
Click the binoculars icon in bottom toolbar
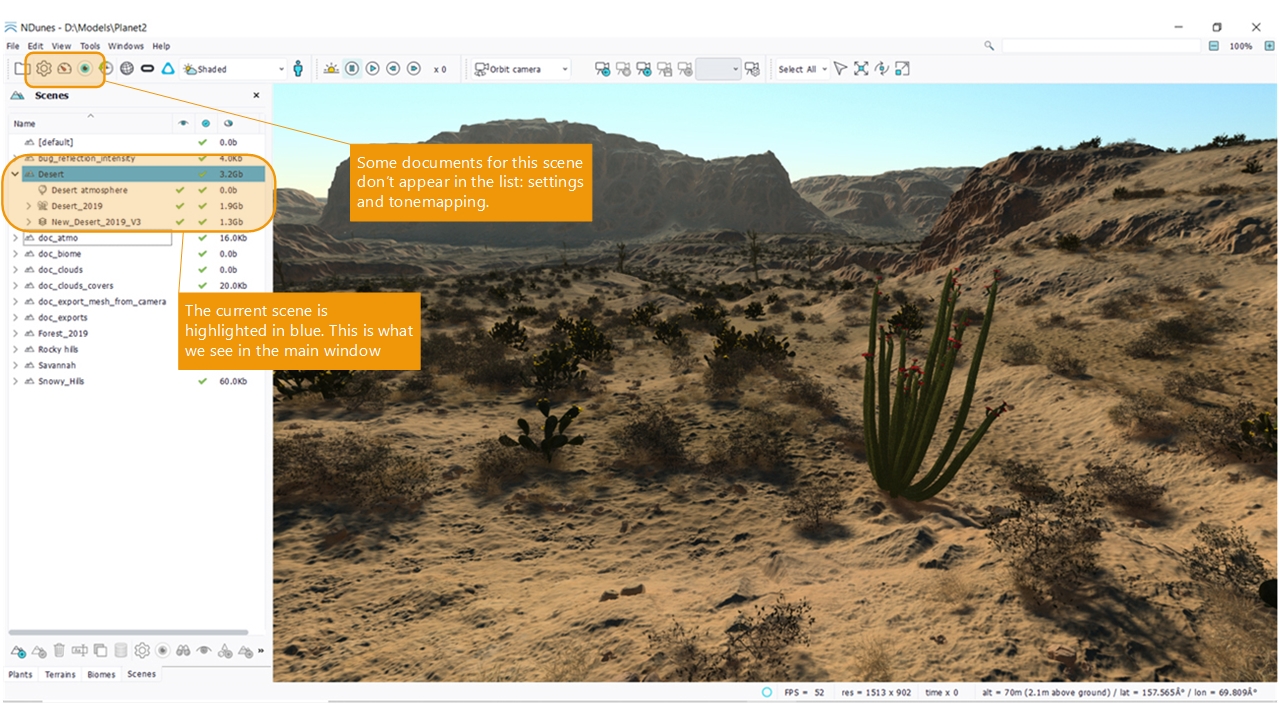[x=183, y=651]
